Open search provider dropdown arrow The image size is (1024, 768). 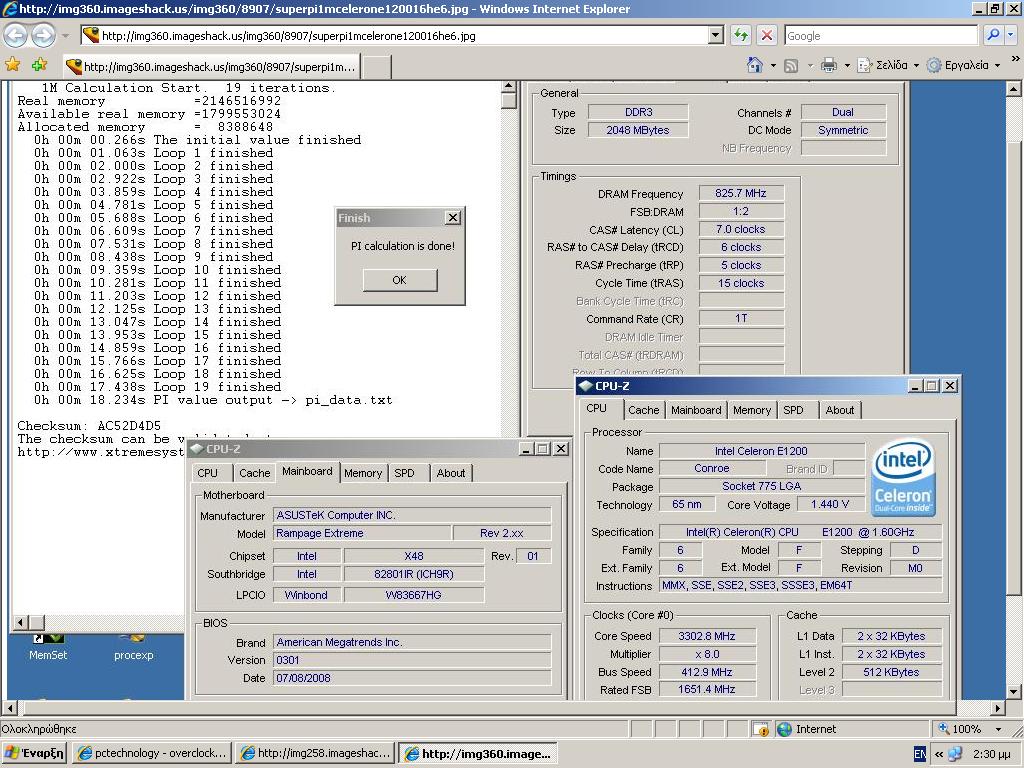tap(1012, 35)
